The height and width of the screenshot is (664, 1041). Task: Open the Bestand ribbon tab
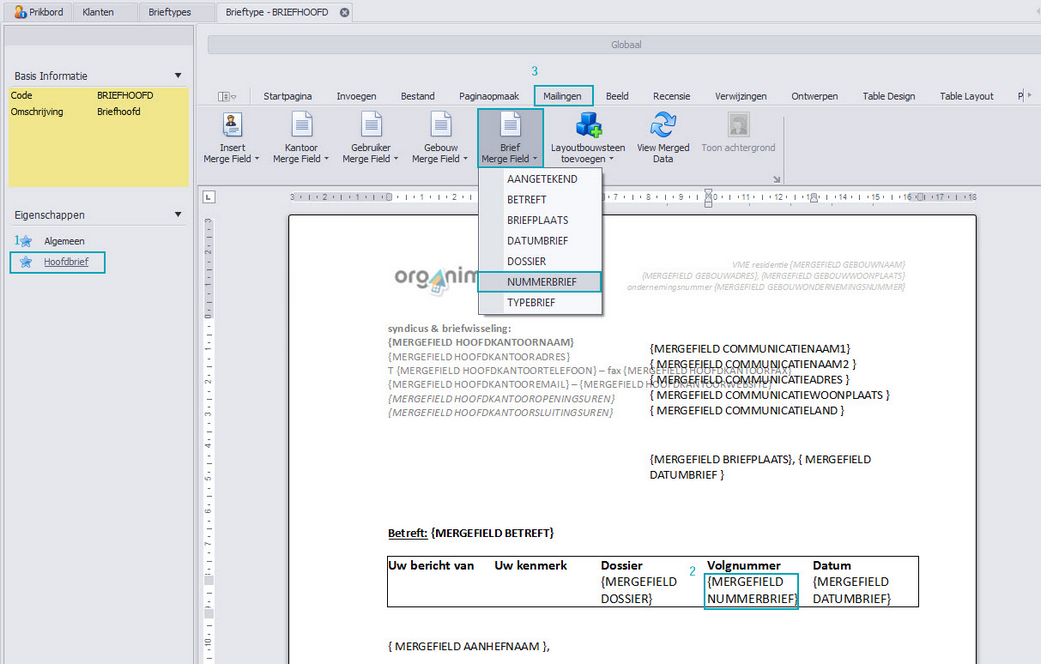pyautogui.click(x=418, y=96)
